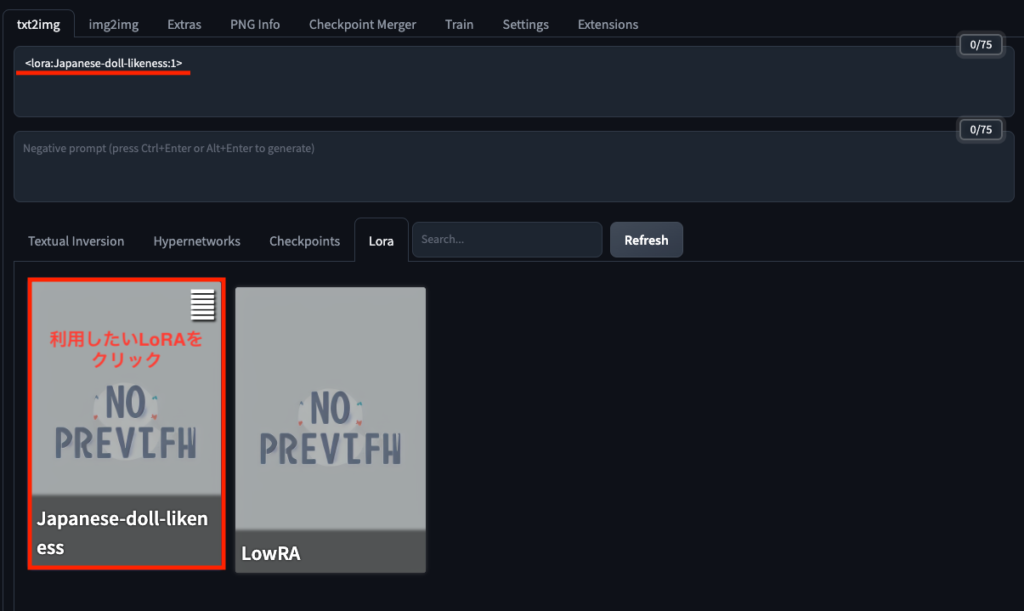Image resolution: width=1024 pixels, height=611 pixels.
Task: Select the PNG Info tab
Action: (254, 24)
